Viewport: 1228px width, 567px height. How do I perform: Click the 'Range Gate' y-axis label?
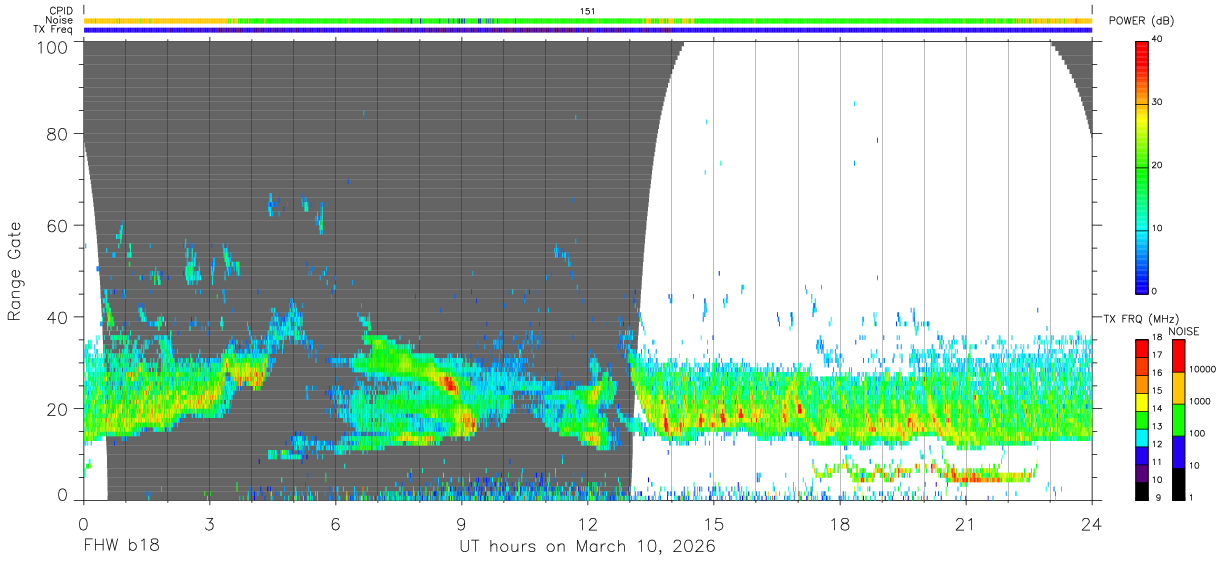point(15,271)
